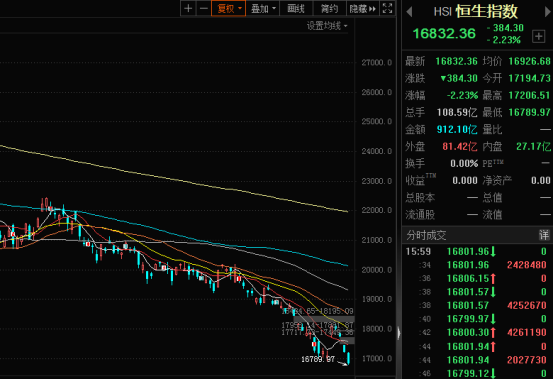Screen dimensions: 553x379
Task: Select the 15:59 trade row
Action: pyautogui.click(x=478, y=251)
